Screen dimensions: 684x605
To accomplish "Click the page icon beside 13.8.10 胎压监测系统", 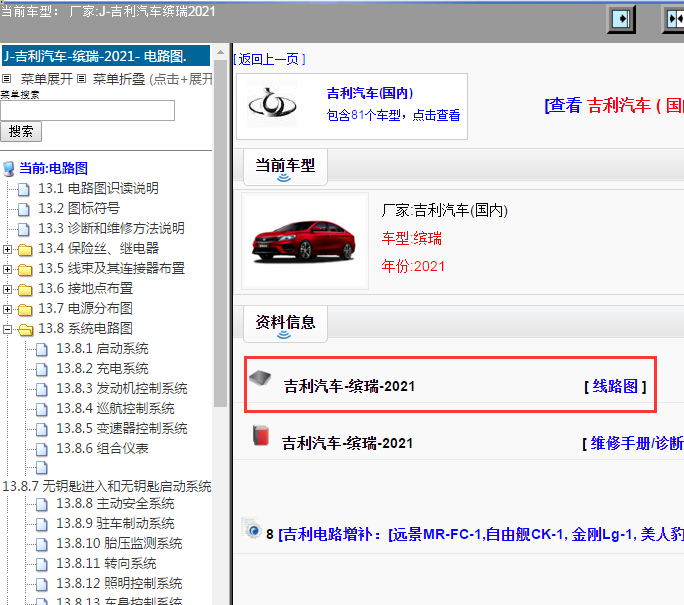I will point(42,545).
